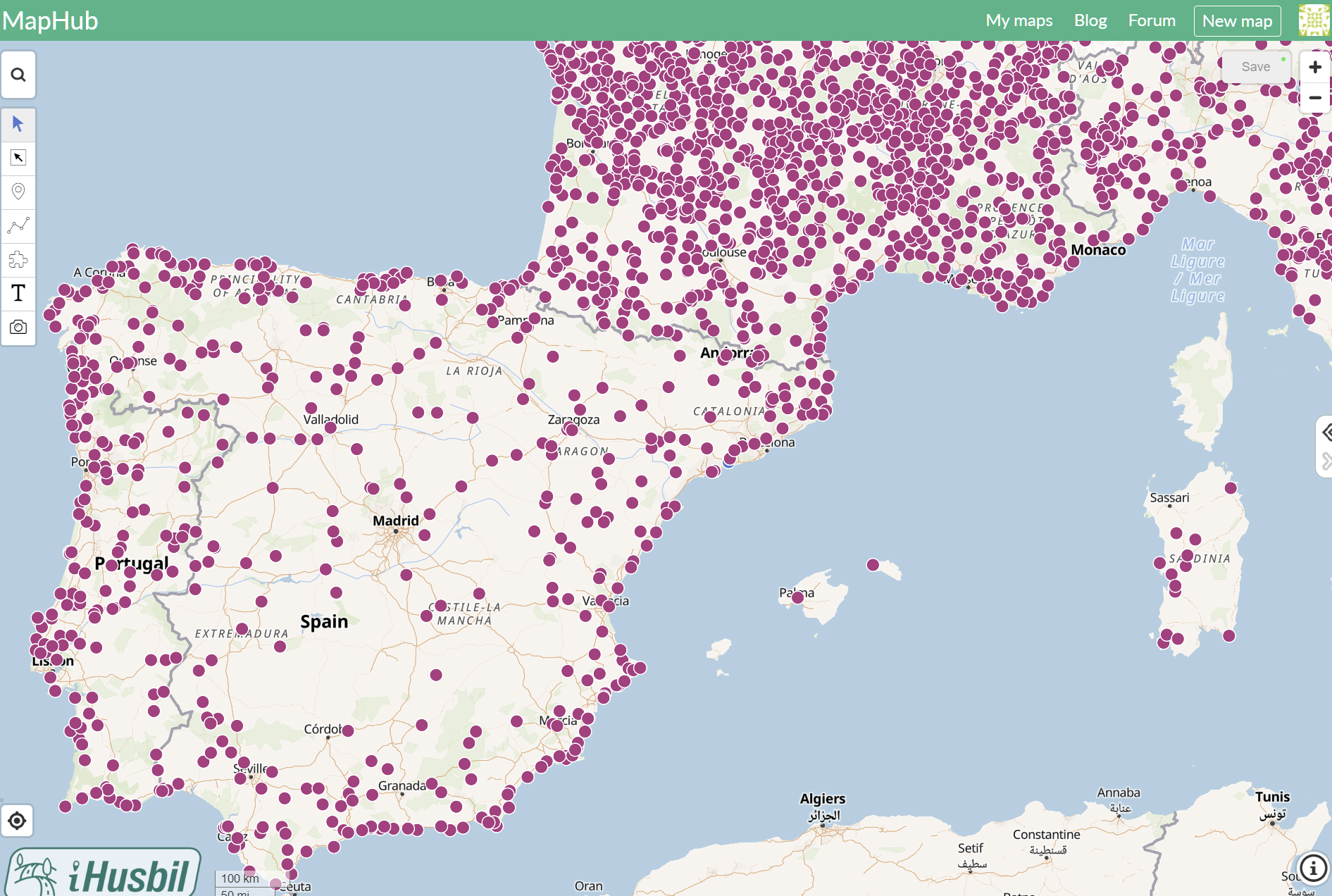Image resolution: width=1332 pixels, height=896 pixels.
Task: Visit the Forum link
Action: tap(1152, 20)
